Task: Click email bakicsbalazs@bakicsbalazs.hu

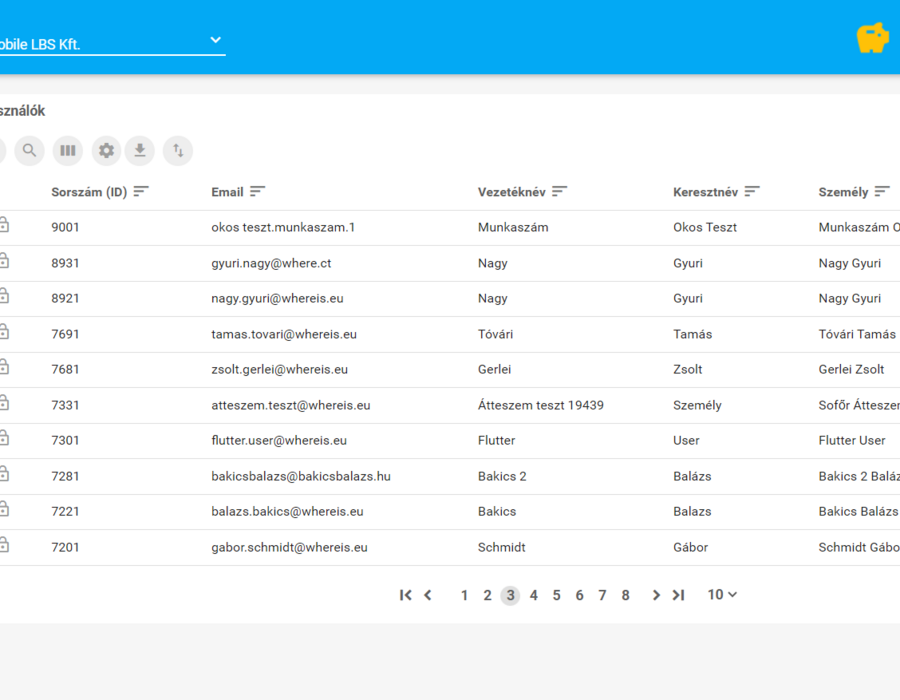Action: (x=301, y=476)
